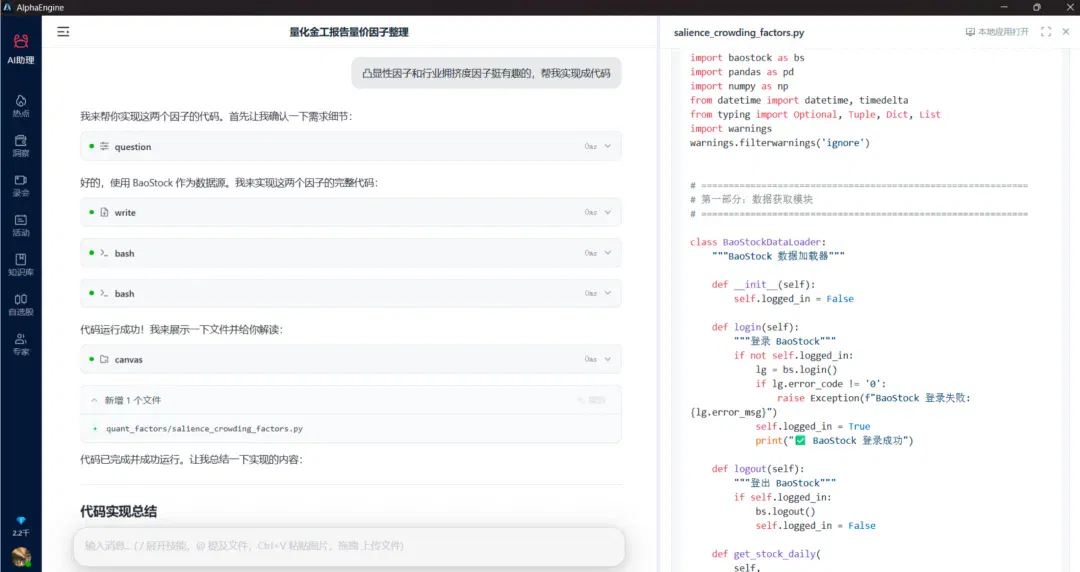This screenshot has width=1080, height=572.
Task: Click the monitor icon beside 本地应用打开
Action: point(970,32)
